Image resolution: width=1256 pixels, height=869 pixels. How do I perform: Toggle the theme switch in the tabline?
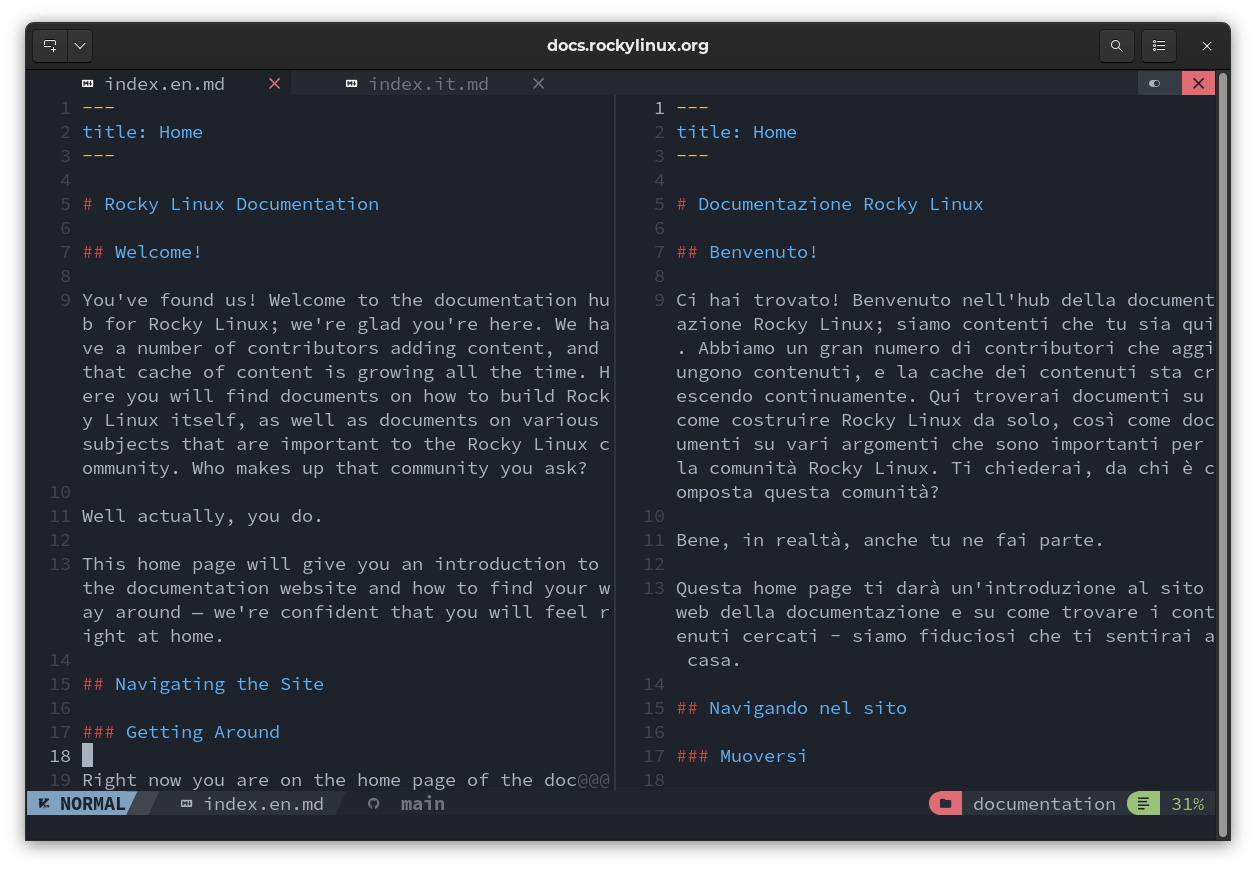(1156, 84)
